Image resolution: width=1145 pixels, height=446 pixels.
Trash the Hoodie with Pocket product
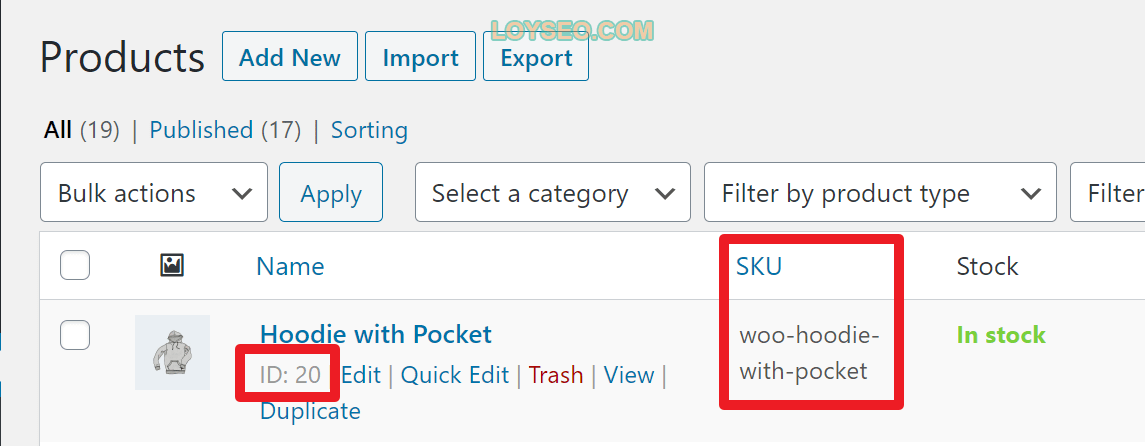[556, 374]
